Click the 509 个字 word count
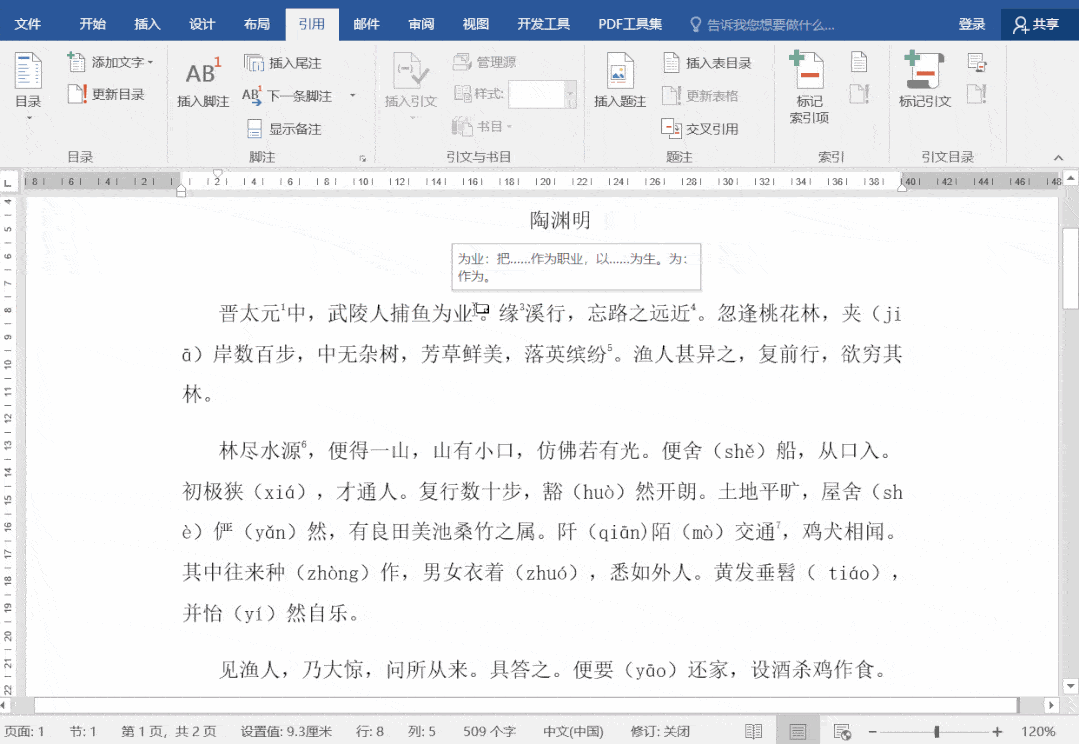This screenshot has height=744, width=1079. point(489,731)
